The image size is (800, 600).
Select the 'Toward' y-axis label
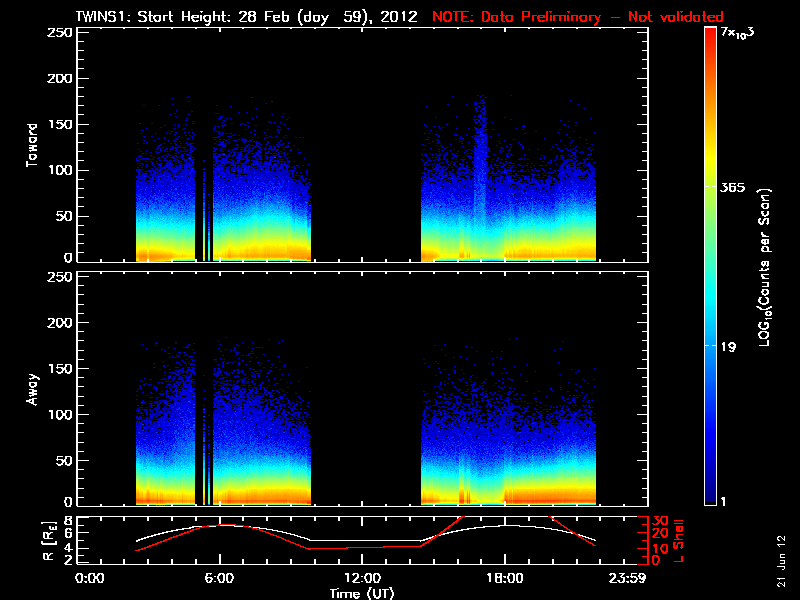(x=32, y=145)
